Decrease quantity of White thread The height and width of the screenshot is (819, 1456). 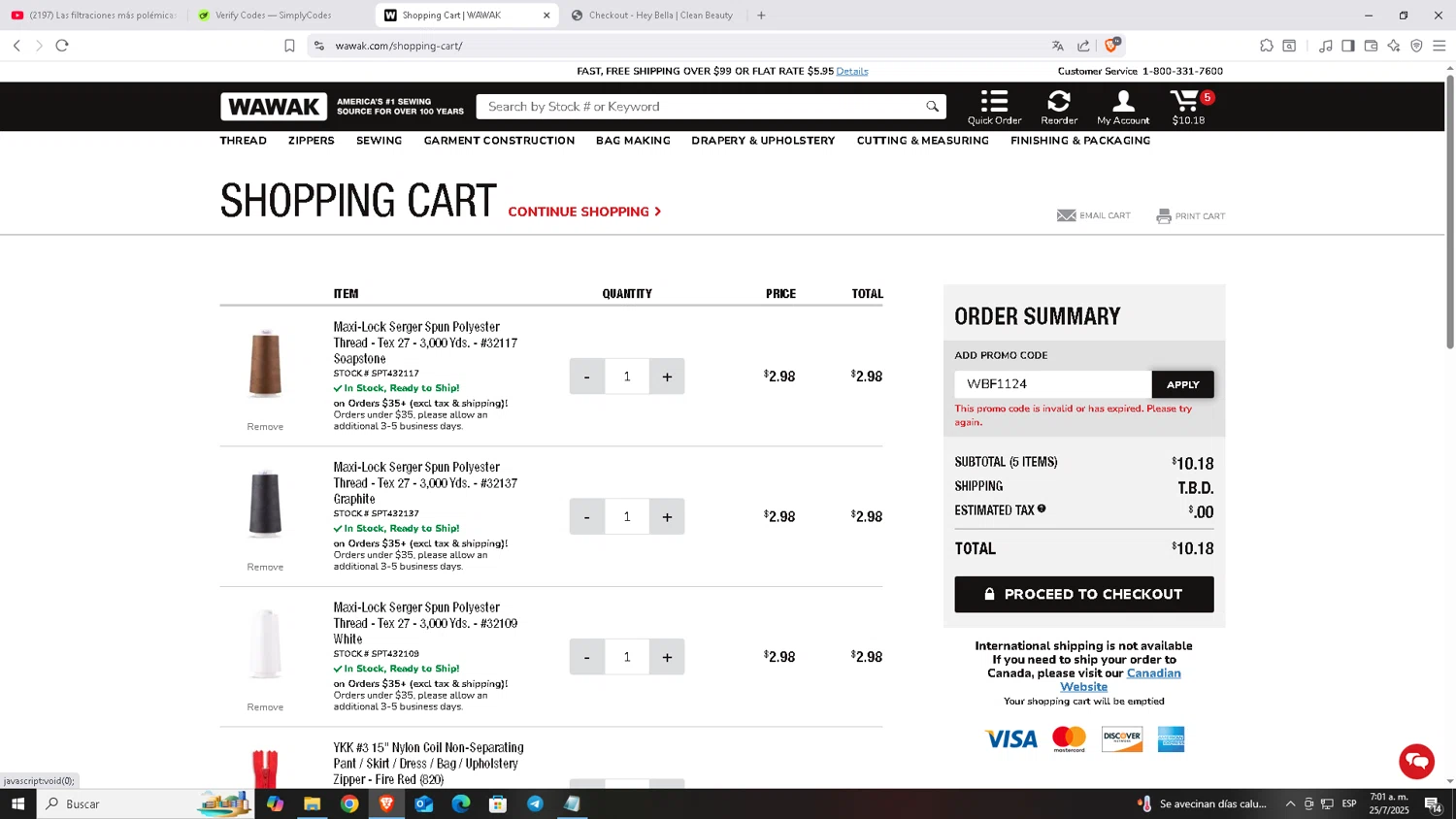pos(586,657)
